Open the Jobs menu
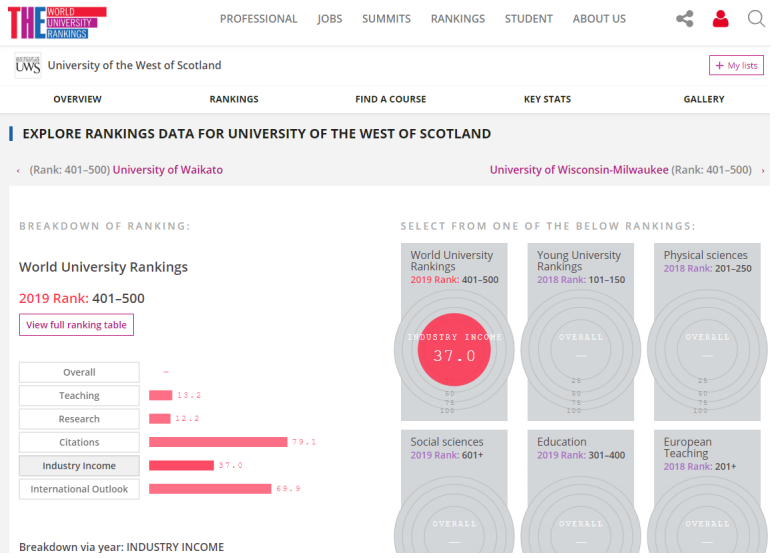 (329, 19)
